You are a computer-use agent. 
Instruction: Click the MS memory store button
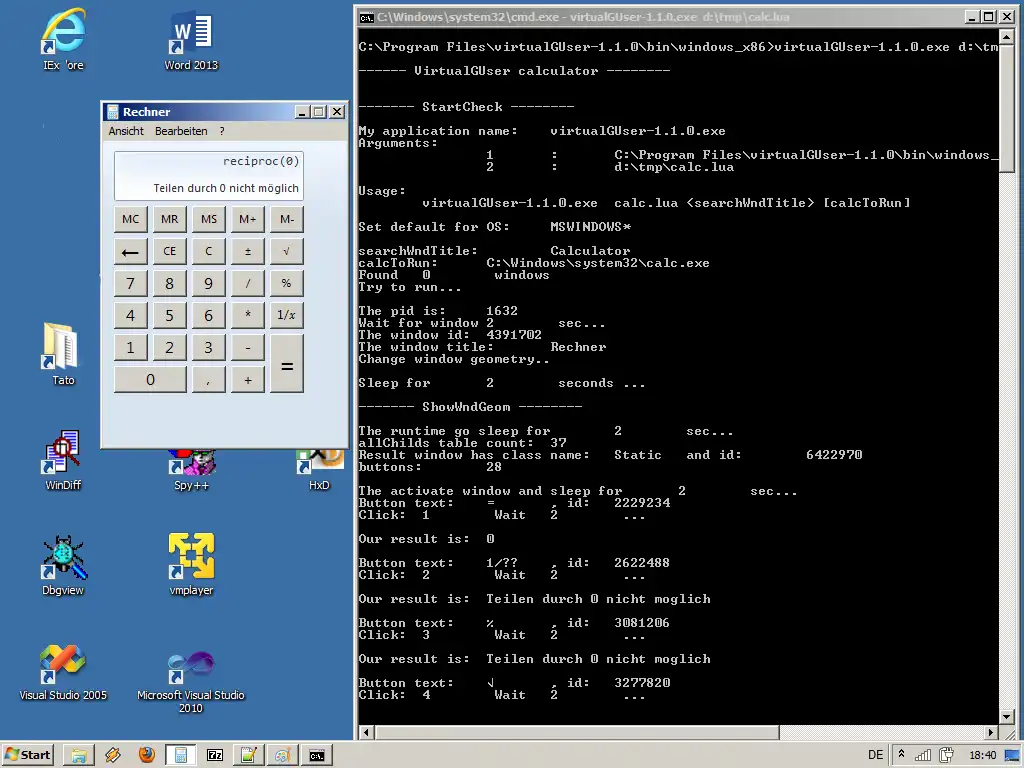pyautogui.click(x=209, y=219)
